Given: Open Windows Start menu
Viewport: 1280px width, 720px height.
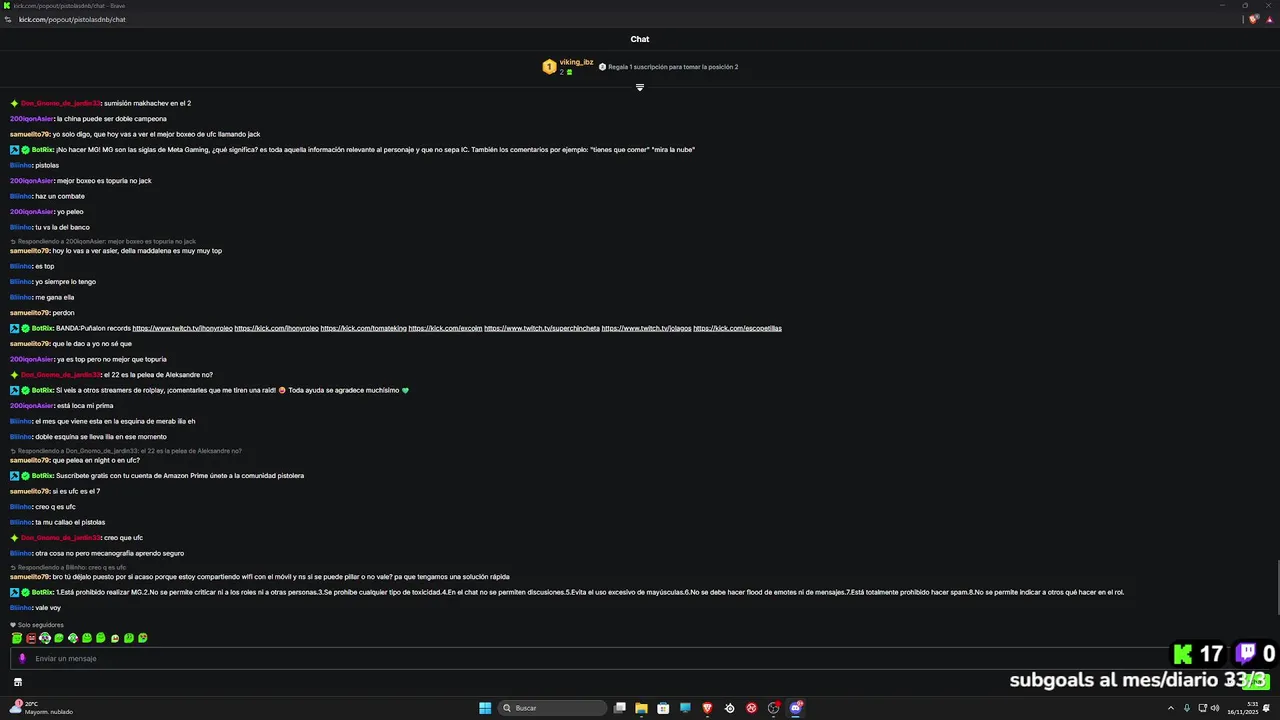Looking at the screenshot, I should click(x=485, y=708).
